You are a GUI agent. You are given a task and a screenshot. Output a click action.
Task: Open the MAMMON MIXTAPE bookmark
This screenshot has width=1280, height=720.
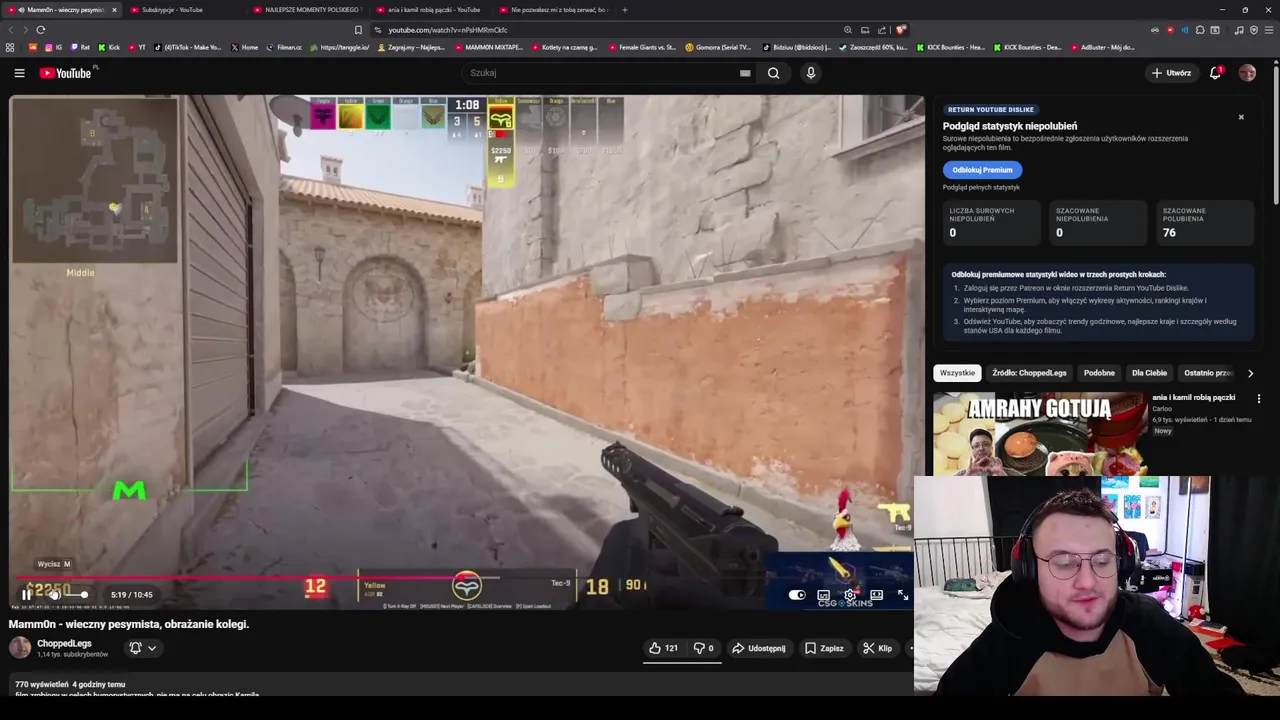(487, 47)
